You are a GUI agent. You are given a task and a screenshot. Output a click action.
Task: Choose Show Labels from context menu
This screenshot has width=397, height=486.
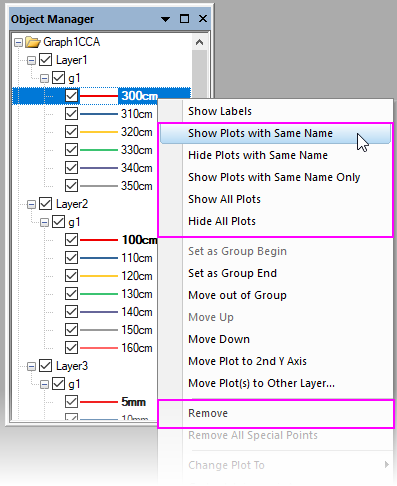point(220,111)
